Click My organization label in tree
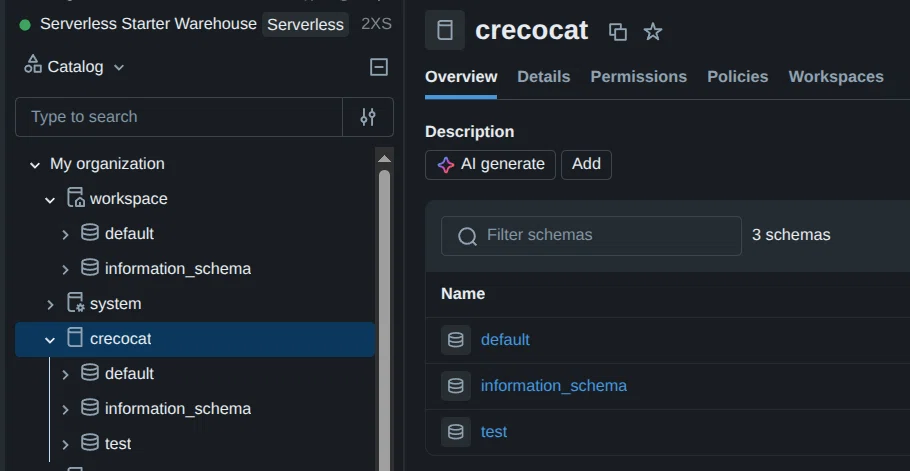Screen dimensions: 910x471 pyautogui.click(x=107, y=164)
